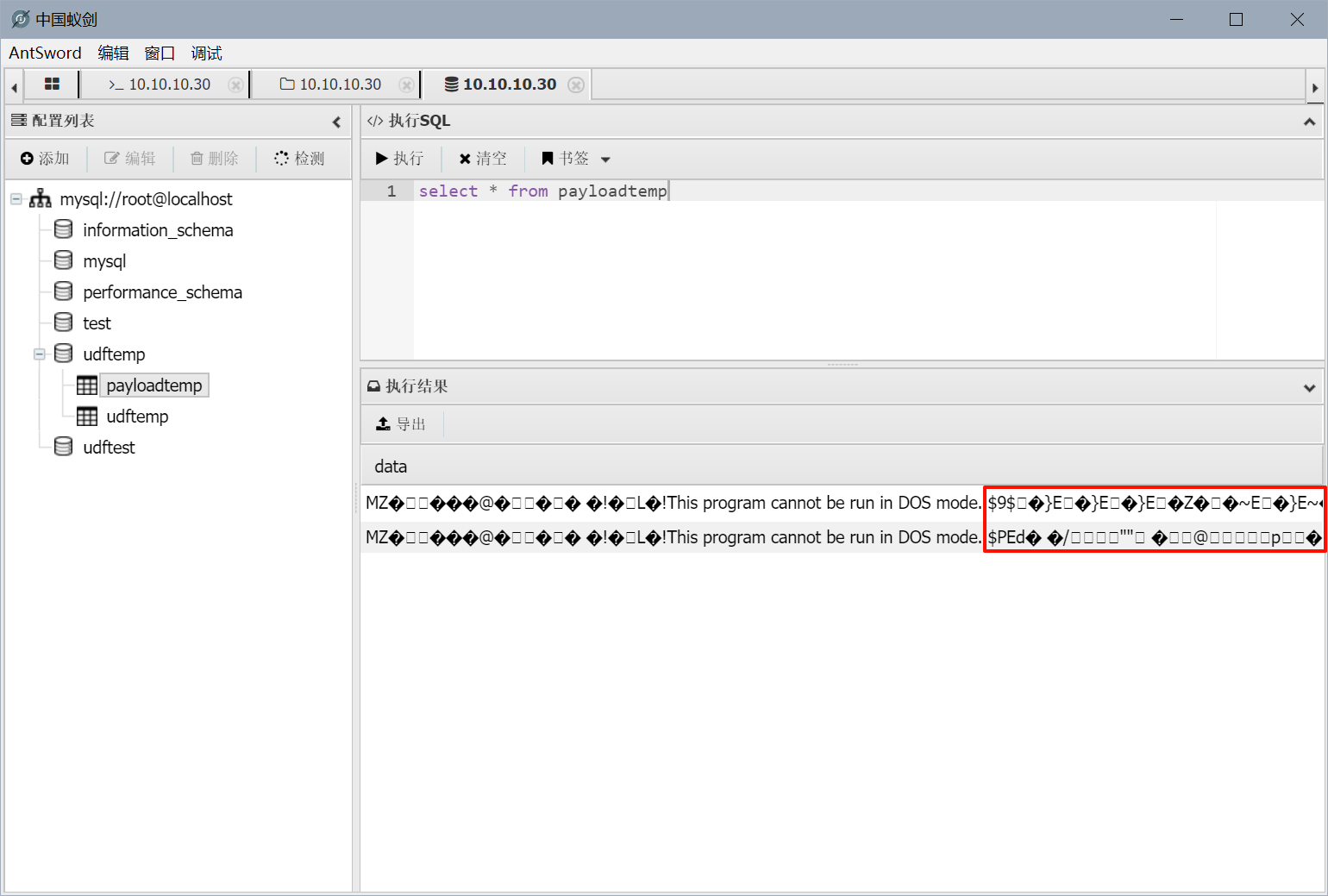Open the 调试 (Debug) menu
1328x896 pixels.
[x=206, y=53]
